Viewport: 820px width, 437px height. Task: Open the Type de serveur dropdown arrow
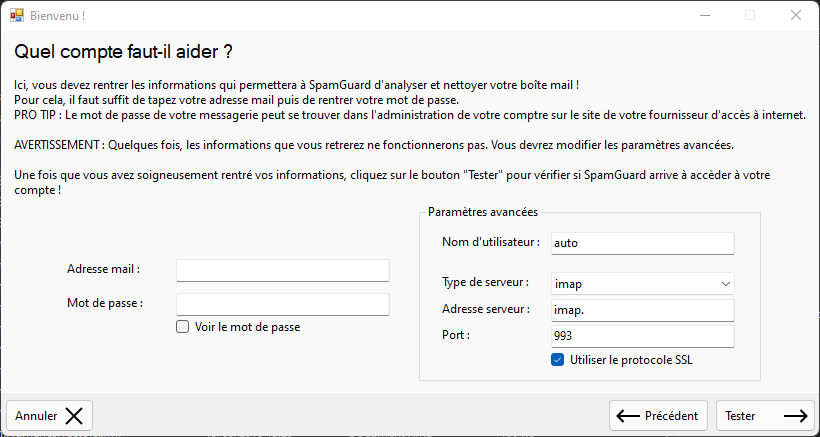tap(724, 284)
